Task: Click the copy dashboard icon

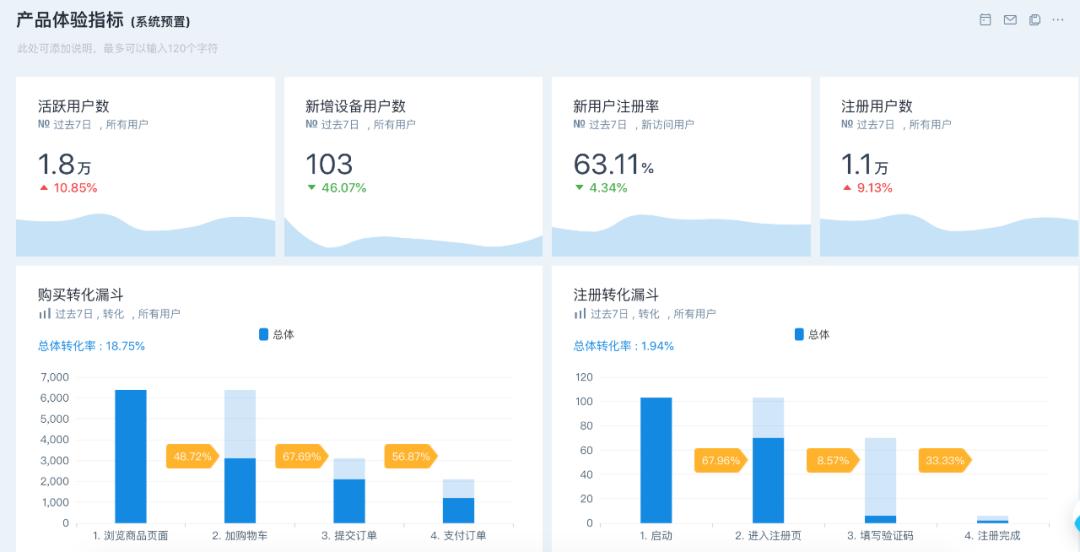Action: click(1035, 20)
